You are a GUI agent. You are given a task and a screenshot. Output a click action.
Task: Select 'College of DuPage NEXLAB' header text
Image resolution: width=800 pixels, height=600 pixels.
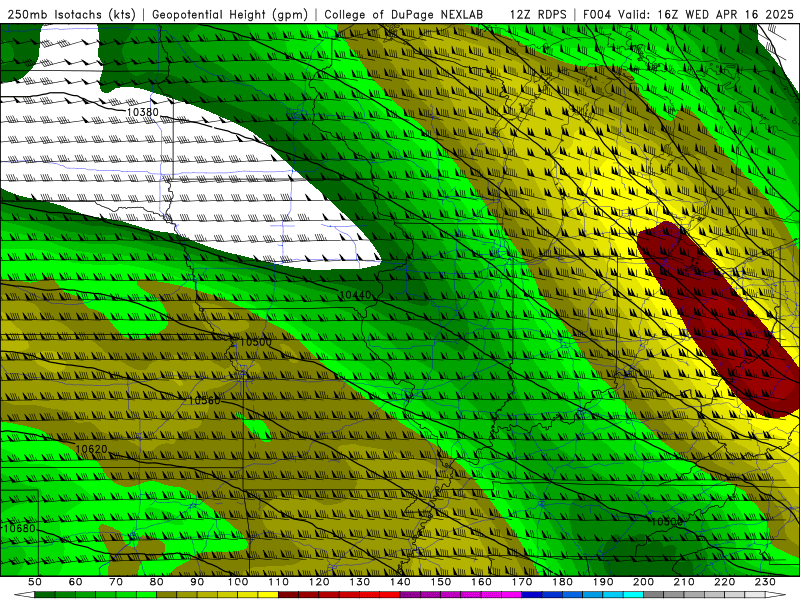click(403, 14)
